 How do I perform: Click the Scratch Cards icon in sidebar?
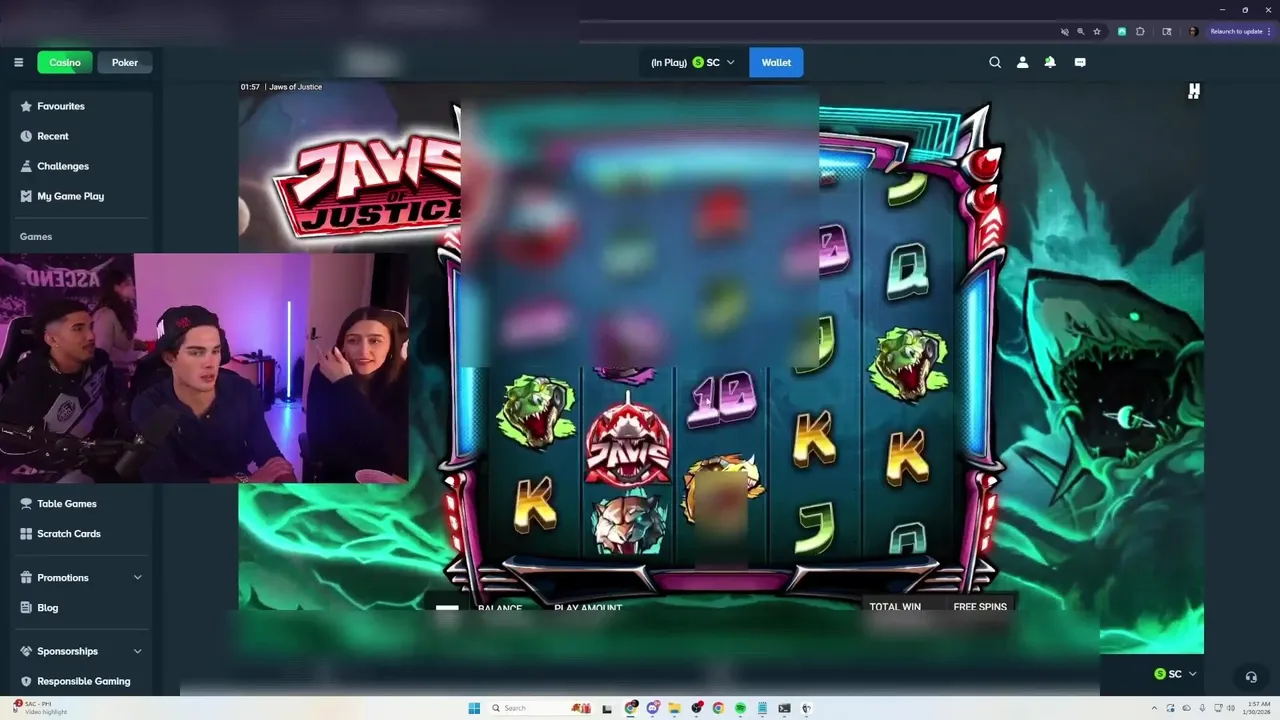click(x=27, y=534)
